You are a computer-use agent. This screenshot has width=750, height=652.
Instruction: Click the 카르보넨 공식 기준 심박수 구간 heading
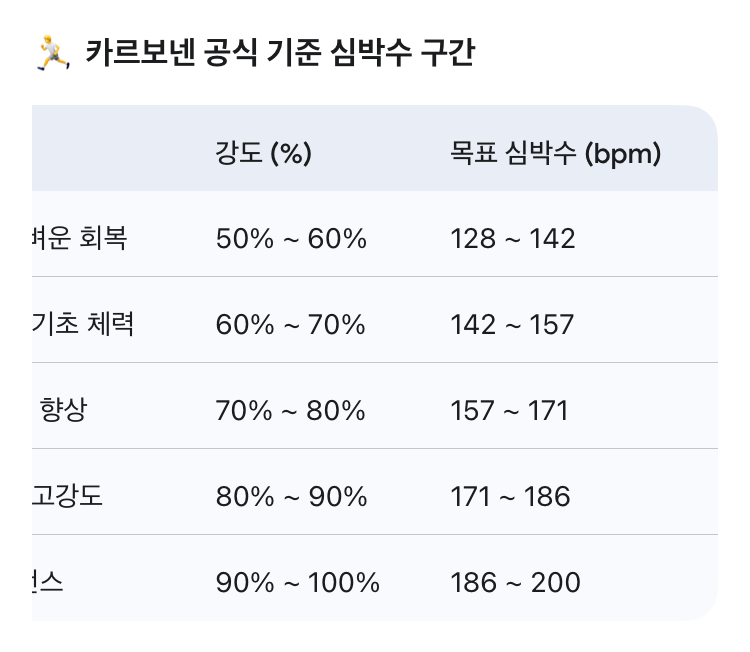(279, 53)
